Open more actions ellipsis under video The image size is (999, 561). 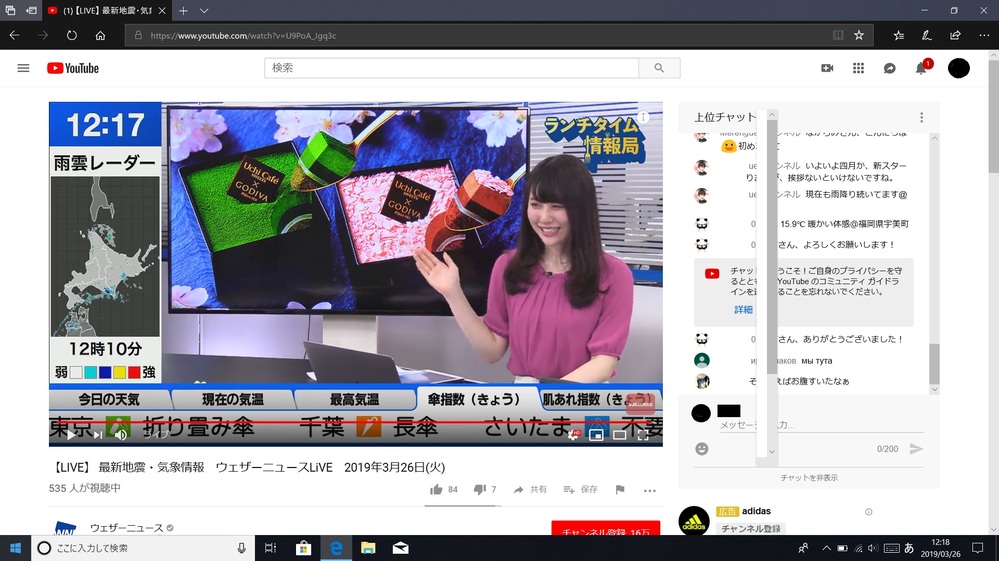pyautogui.click(x=649, y=490)
